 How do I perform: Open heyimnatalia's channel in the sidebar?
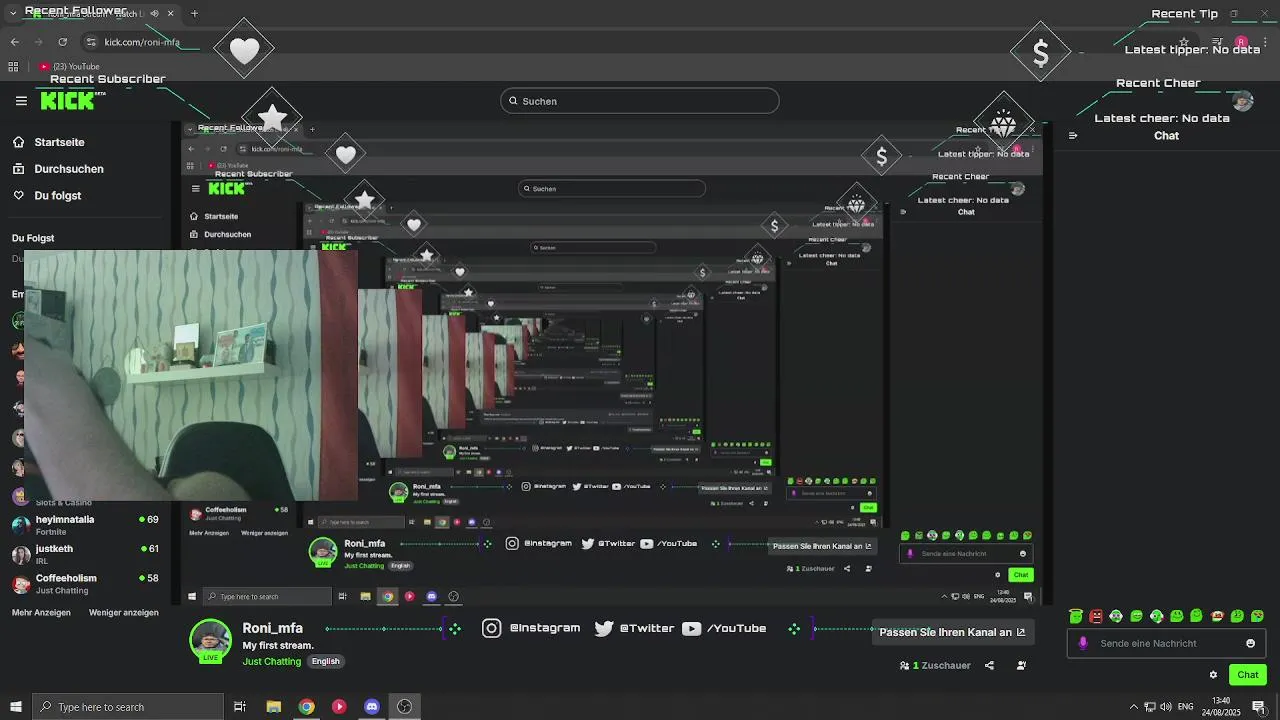[x=85, y=525]
